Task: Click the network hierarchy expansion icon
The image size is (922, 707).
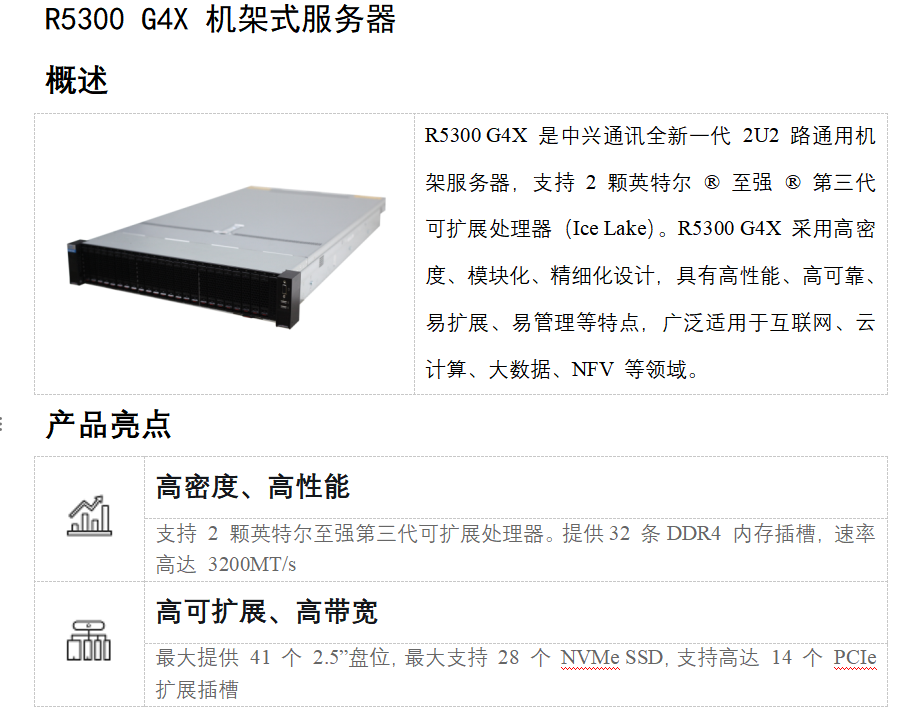Action: point(89,641)
